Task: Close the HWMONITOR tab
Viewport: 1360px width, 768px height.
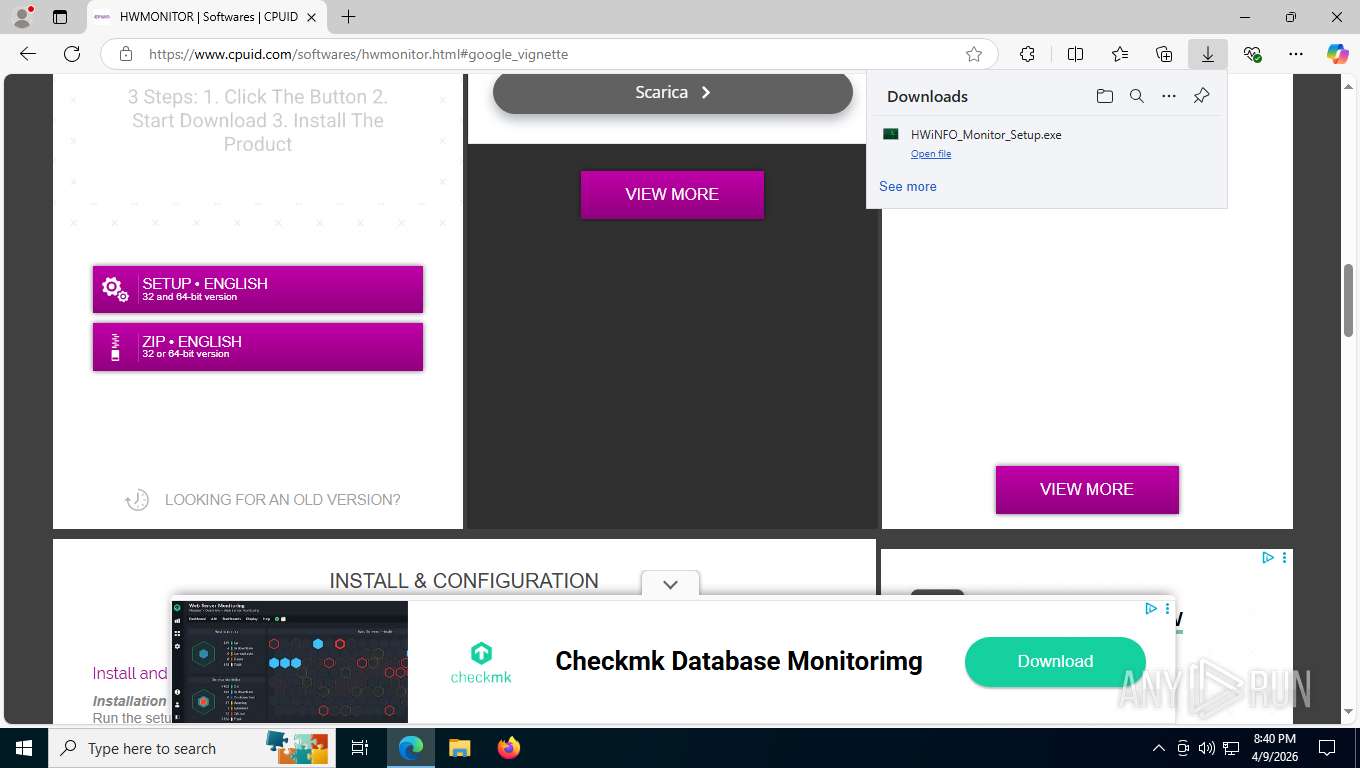Action: (x=312, y=17)
